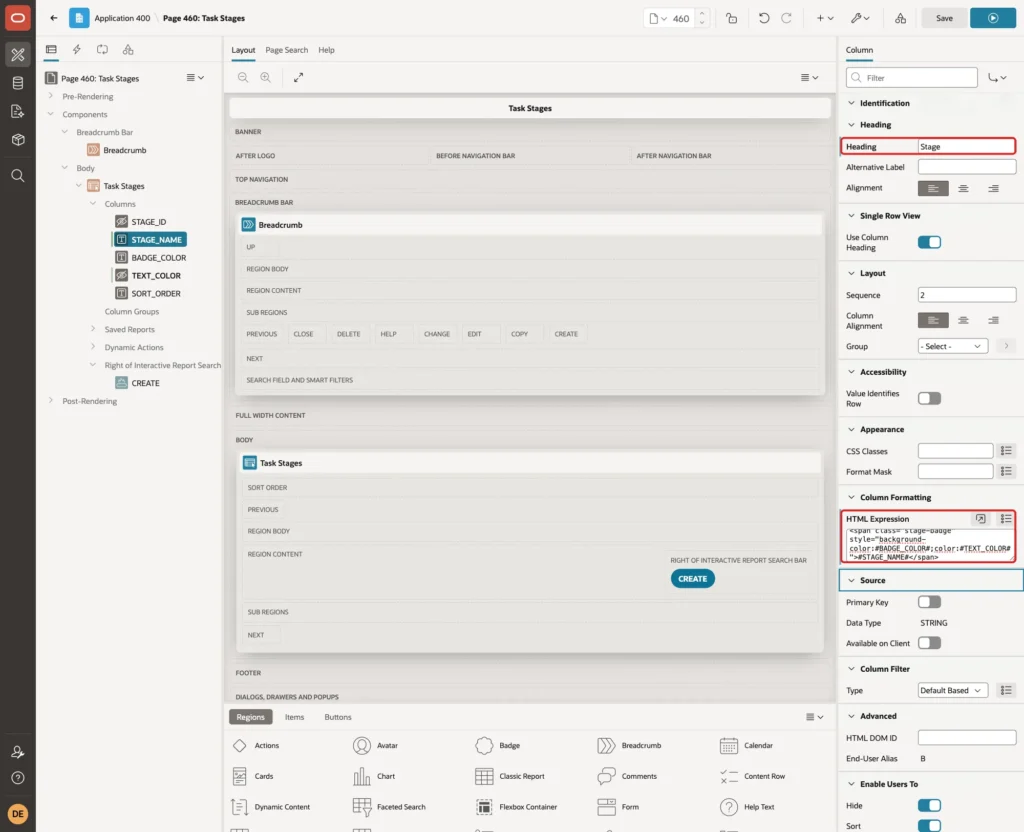Select the Regions gallery tab

click(x=250, y=717)
